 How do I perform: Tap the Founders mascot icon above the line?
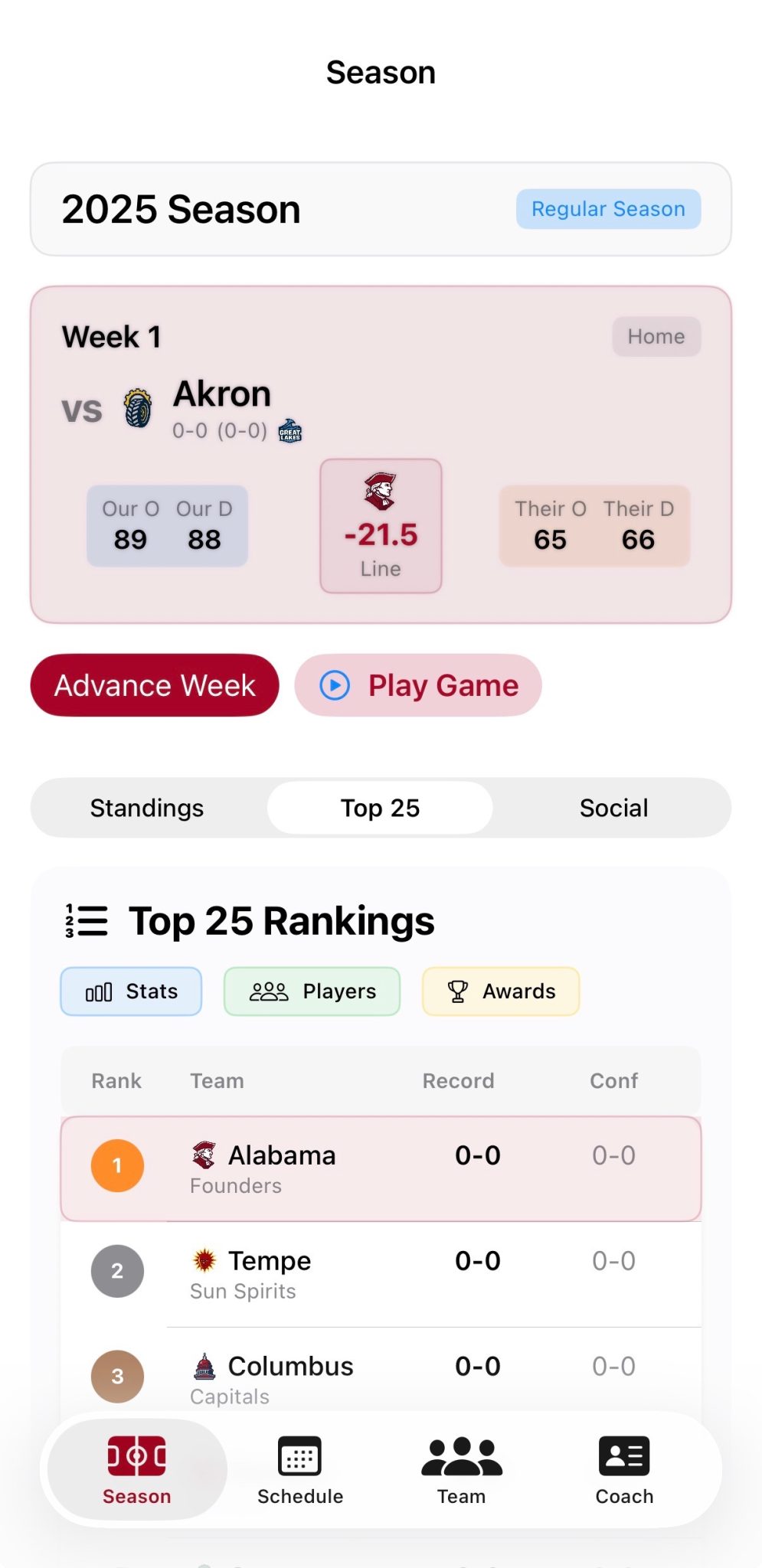[380, 491]
